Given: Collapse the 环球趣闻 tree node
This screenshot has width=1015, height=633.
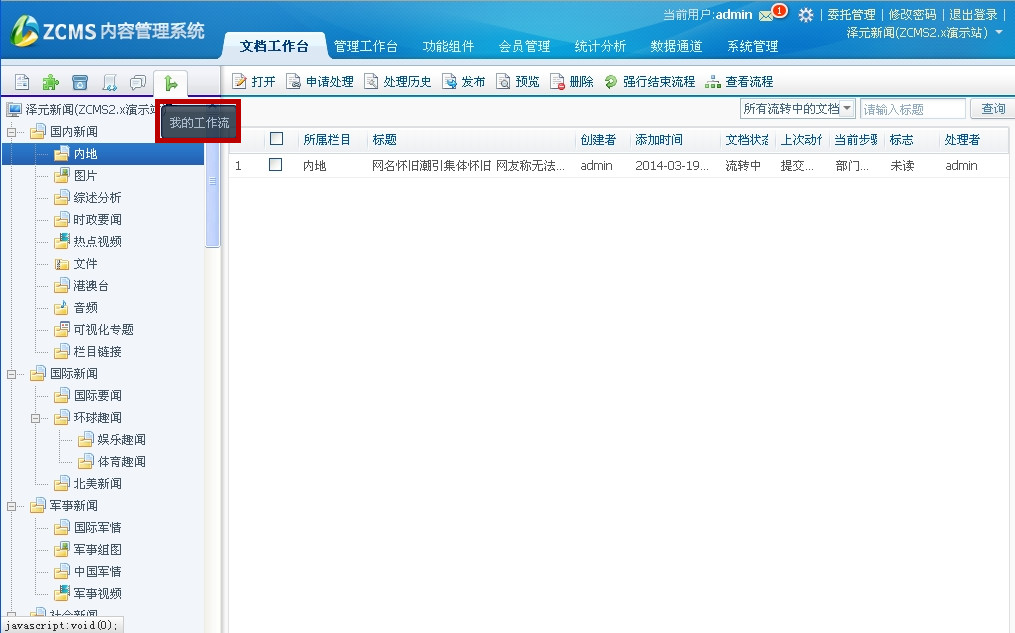Looking at the screenshot, I should 37,418.
